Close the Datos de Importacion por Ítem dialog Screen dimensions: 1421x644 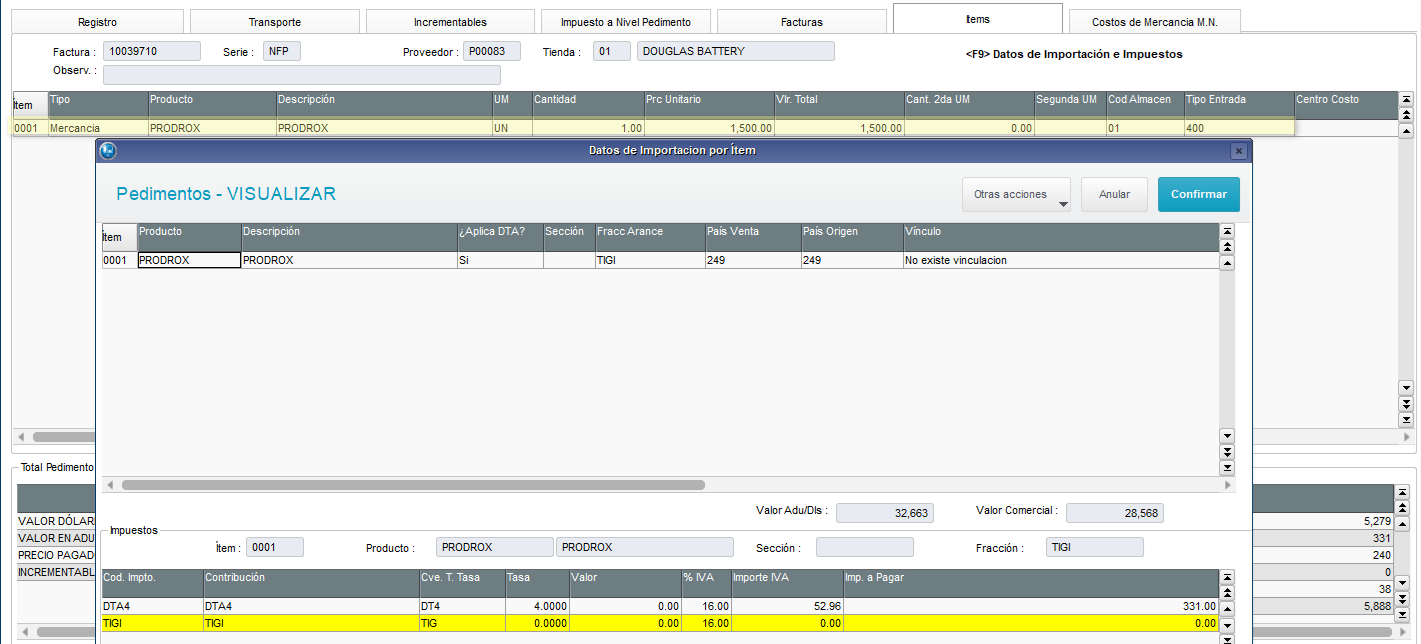(1238, 151)
